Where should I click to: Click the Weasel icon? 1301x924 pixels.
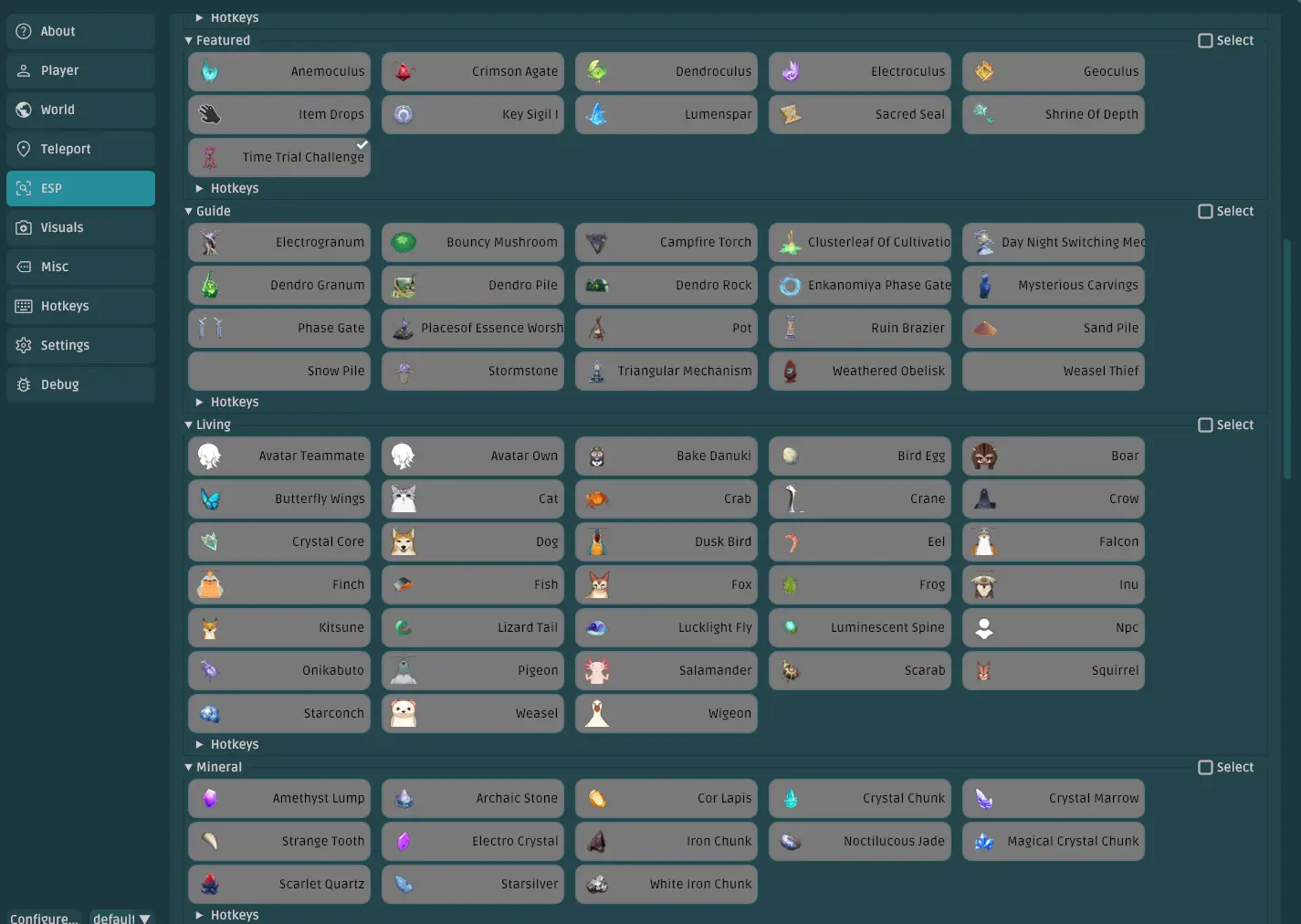[404, 713]
